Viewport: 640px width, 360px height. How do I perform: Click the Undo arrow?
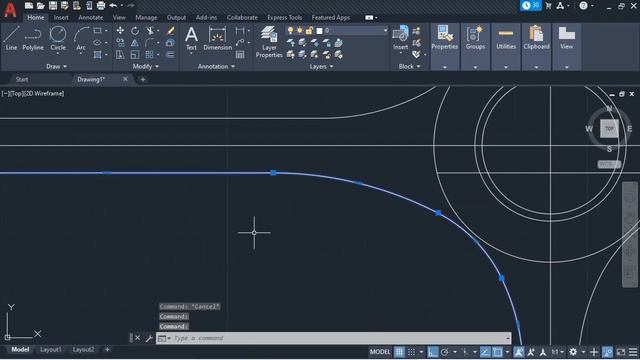tap(113, 6)
